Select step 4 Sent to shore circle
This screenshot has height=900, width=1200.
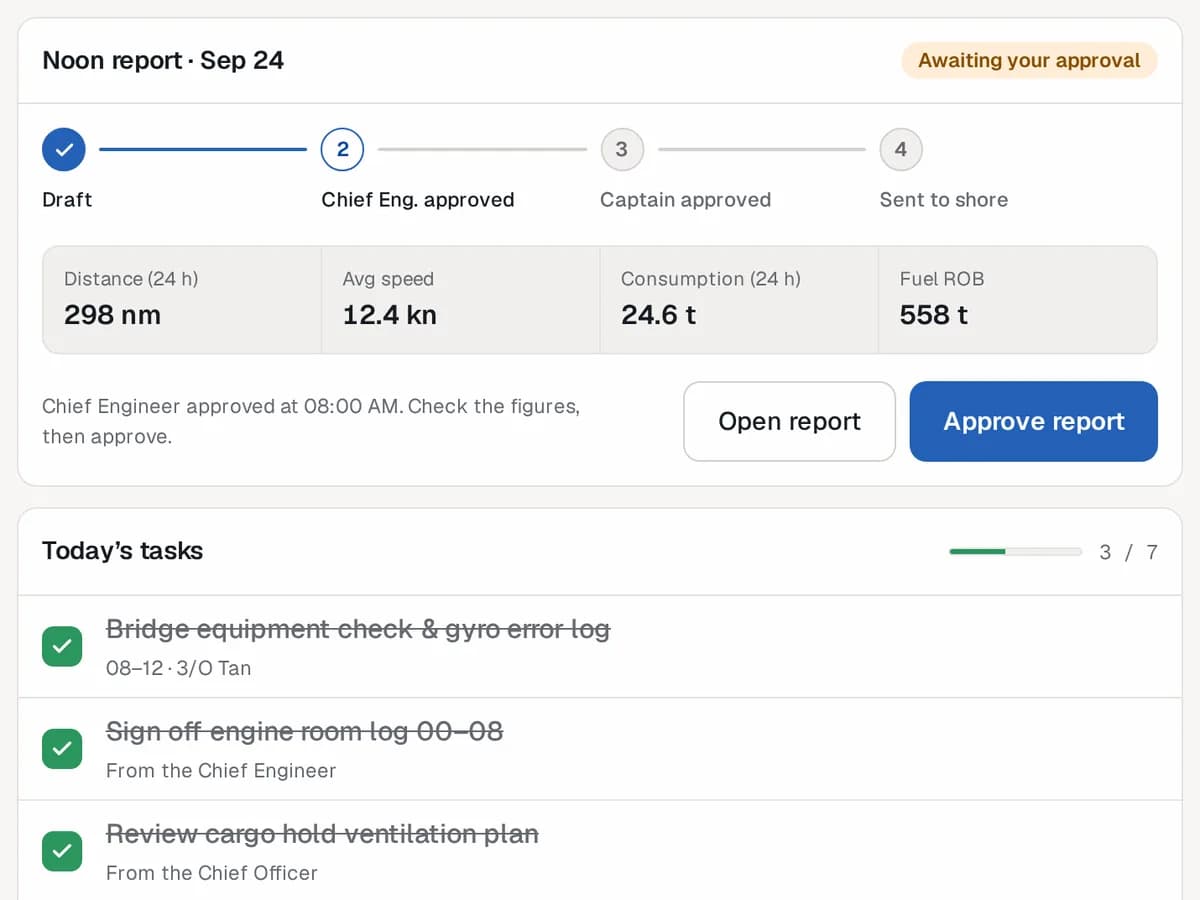900,150
